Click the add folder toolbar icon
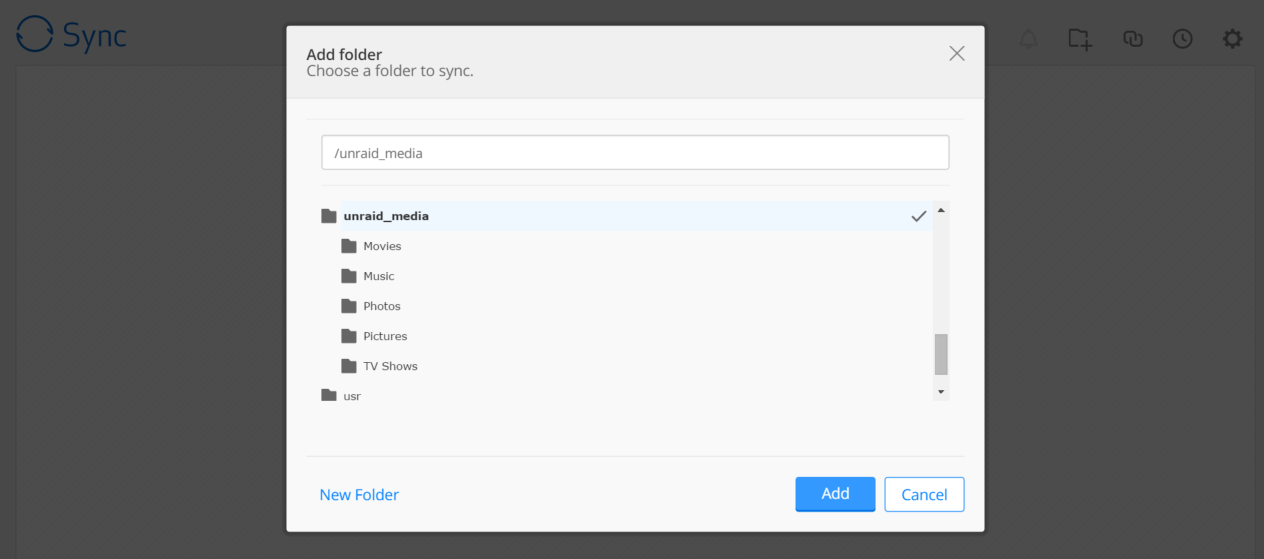 [x=1079, y=39]
